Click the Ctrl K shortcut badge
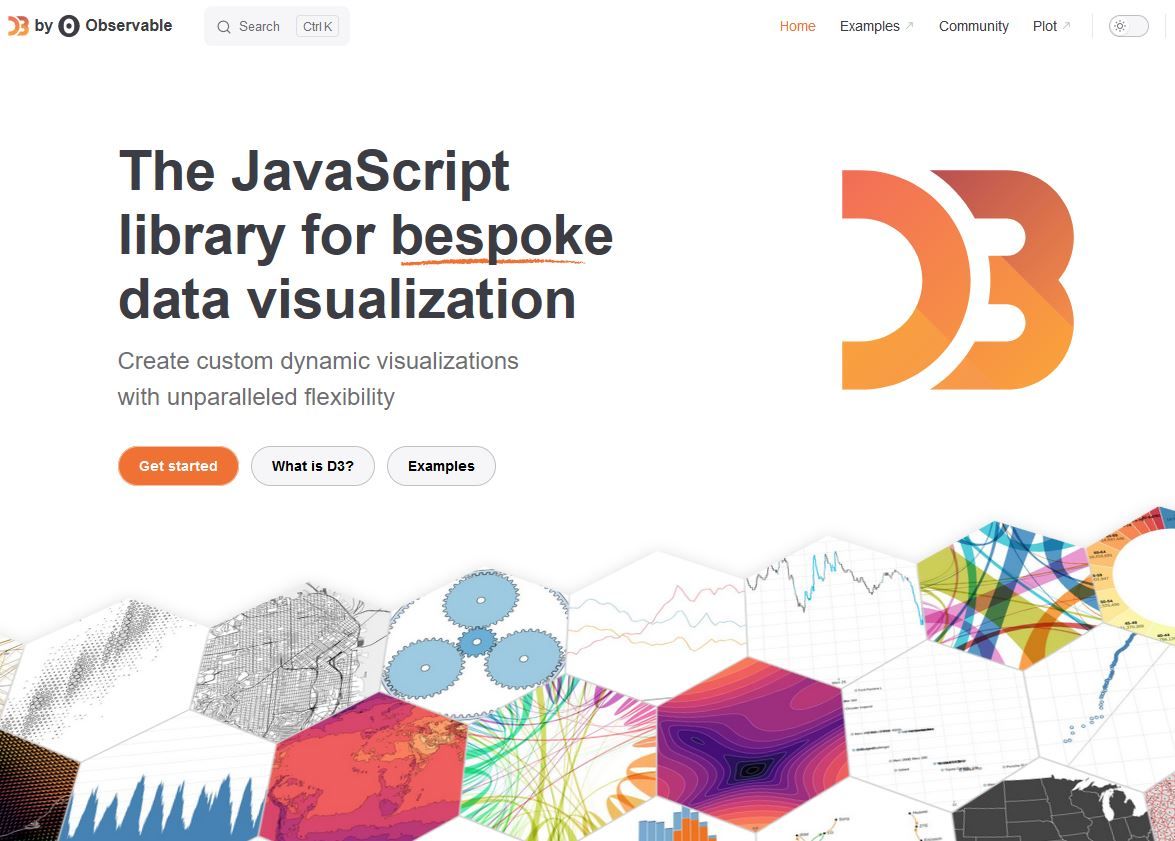Screen dimensions: 1175x841 [x=317, y=26]
